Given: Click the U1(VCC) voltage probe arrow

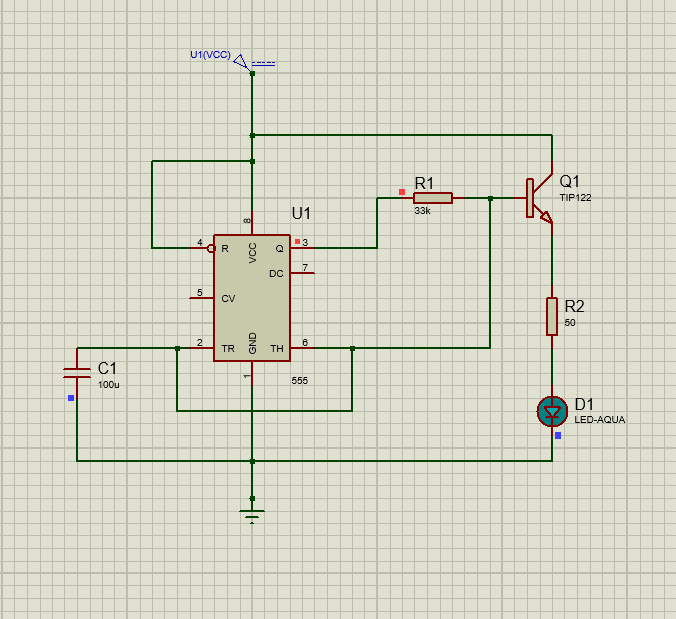Looking at the screenshot, I should pos(241,62).
